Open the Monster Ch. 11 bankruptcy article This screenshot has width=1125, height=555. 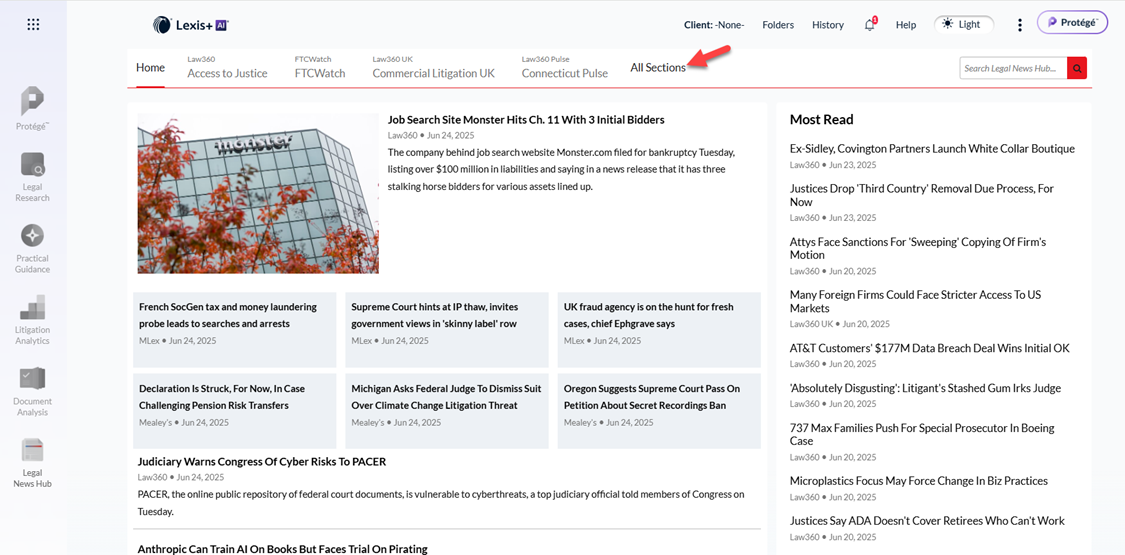pyautogui.click(x=526, y=120)
